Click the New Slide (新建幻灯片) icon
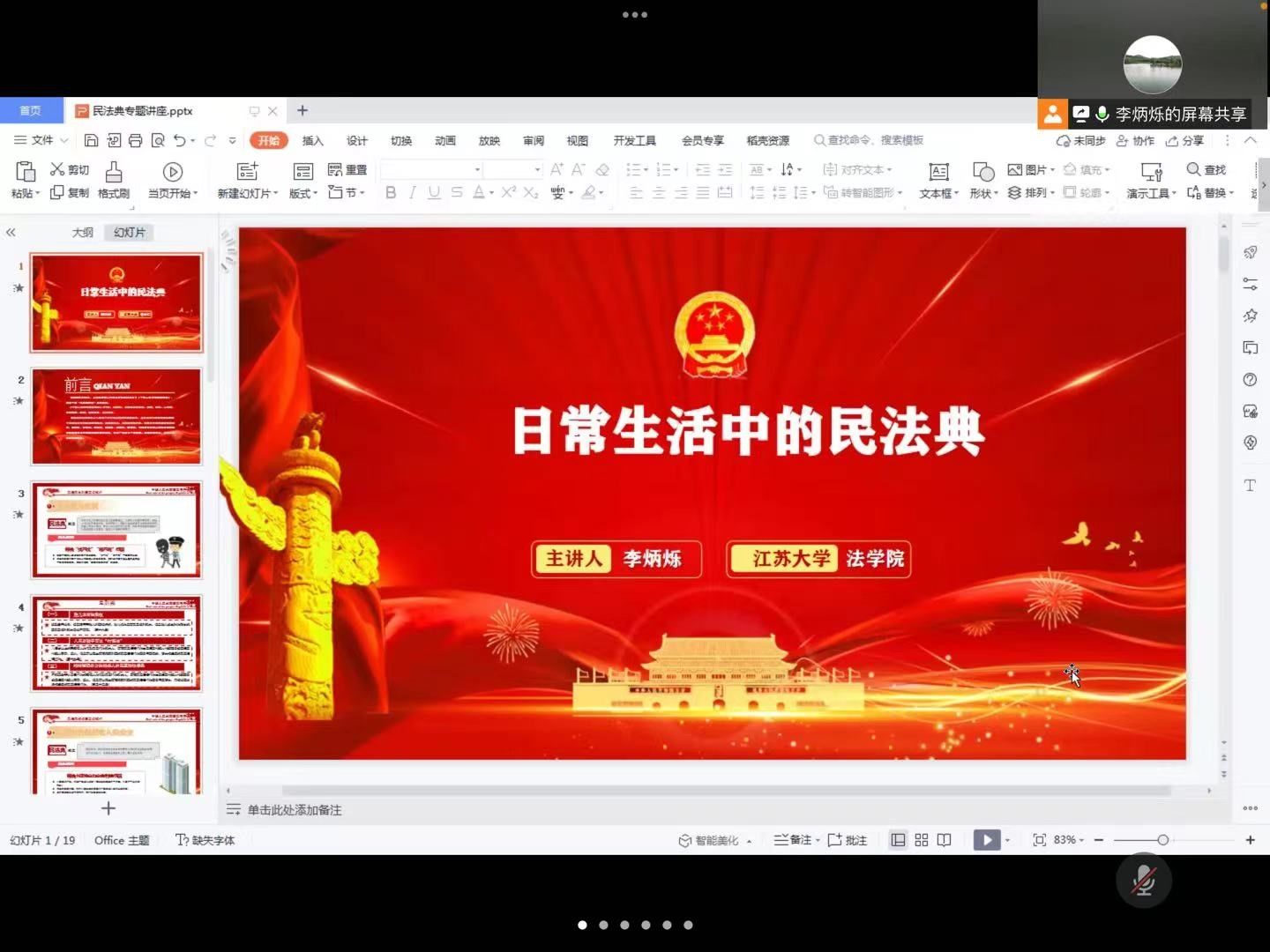Image resolution: width=1270 pixels, height=952 pixels. (248, 171)
